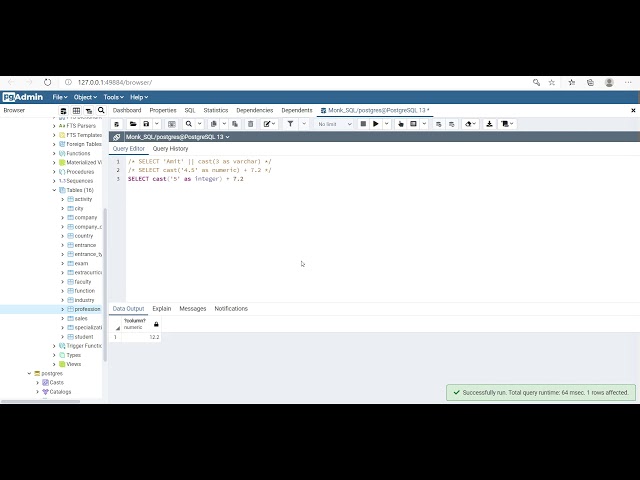Open the Notifications results tab

[x=231, y=309]
